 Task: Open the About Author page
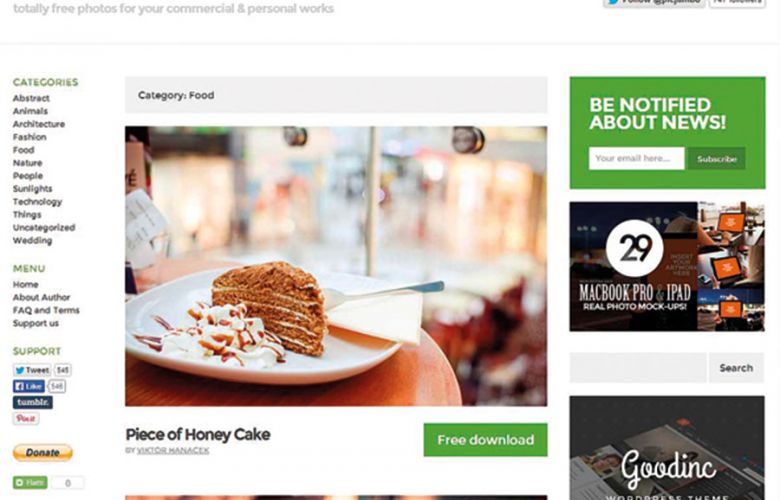click(41, 297)
